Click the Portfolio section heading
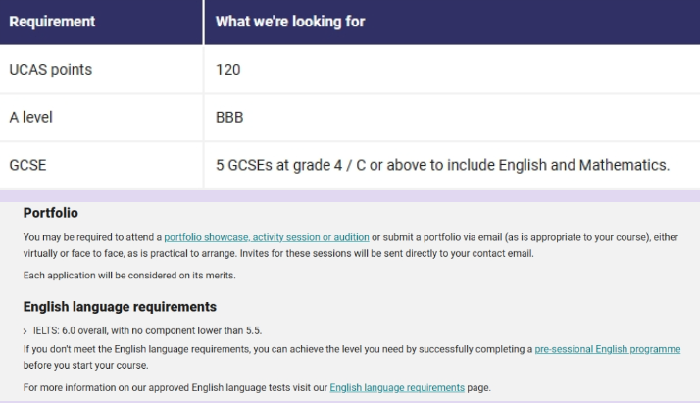Screen dimensions: 700x403 tap(50, 213)
